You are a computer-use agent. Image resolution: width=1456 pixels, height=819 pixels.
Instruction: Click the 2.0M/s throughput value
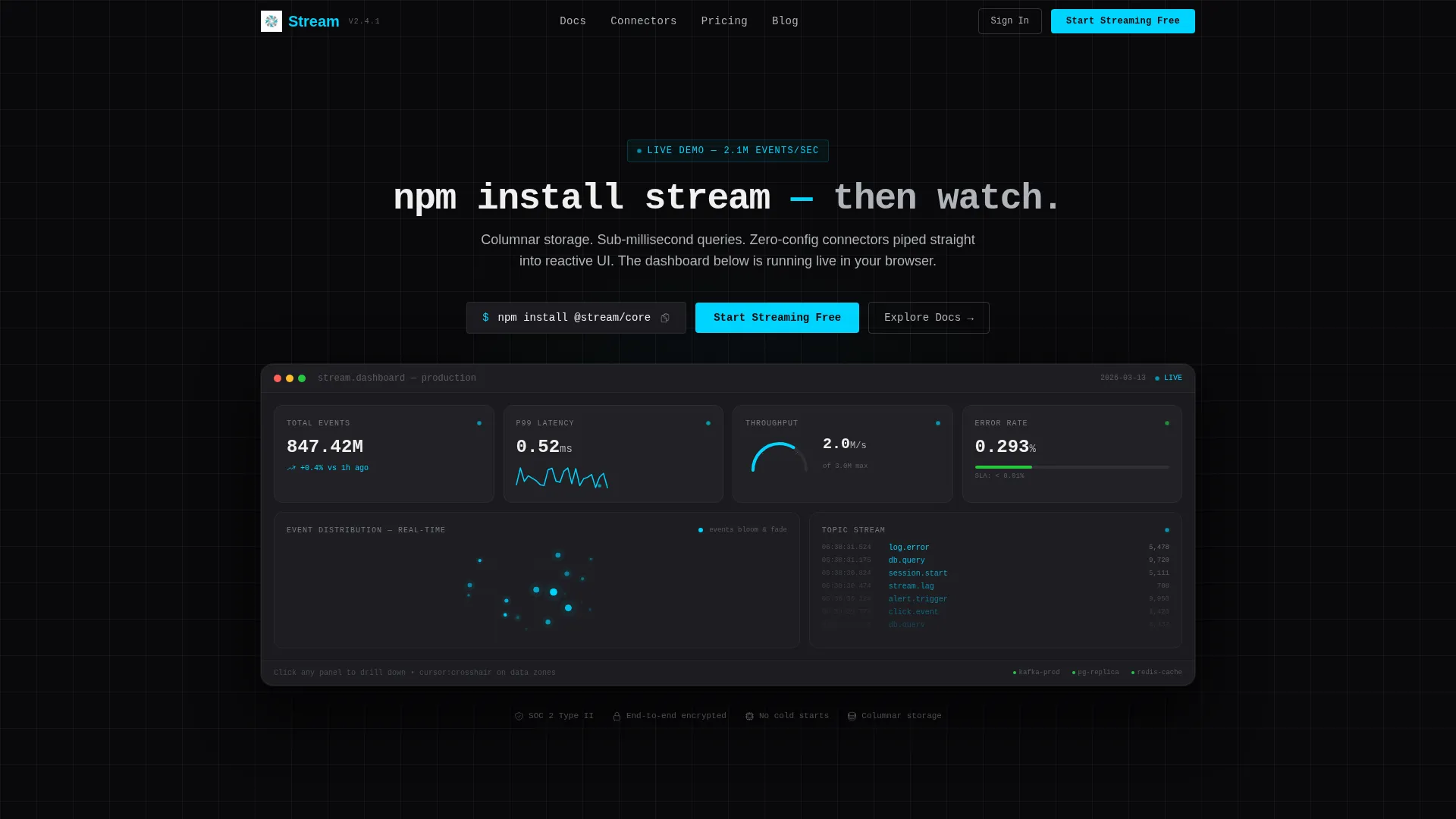click(x=844, y=444)
